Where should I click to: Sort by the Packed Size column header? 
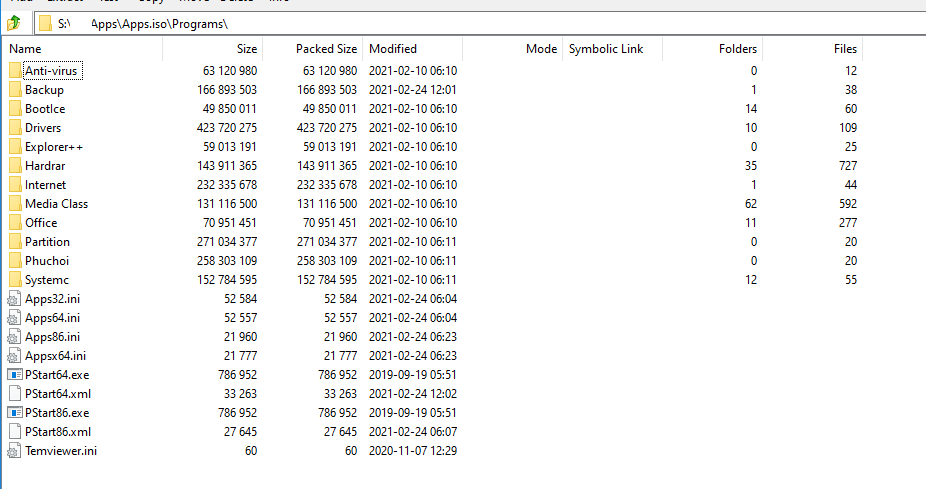pyautogui.click(x=312, y=49)
